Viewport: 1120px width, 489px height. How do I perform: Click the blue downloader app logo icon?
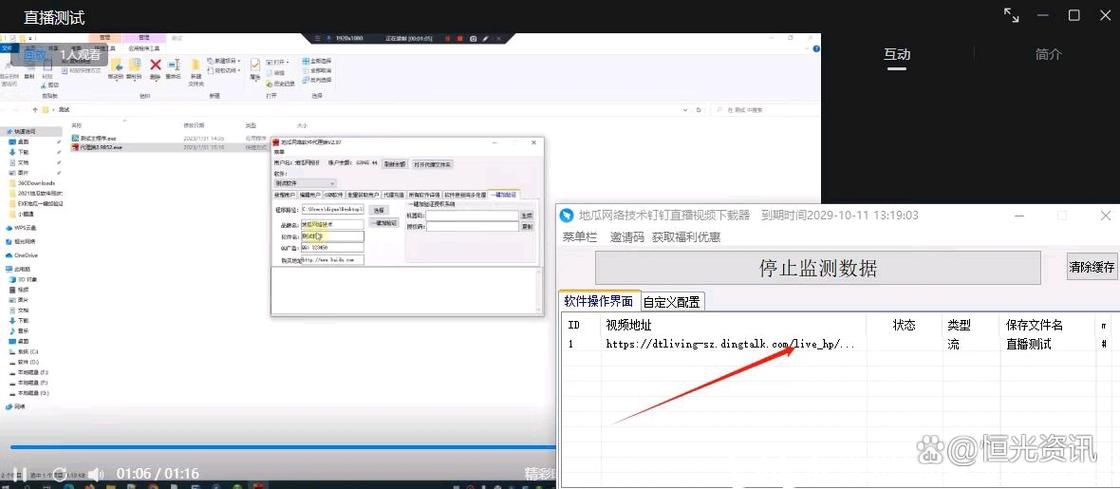(567, 215)
